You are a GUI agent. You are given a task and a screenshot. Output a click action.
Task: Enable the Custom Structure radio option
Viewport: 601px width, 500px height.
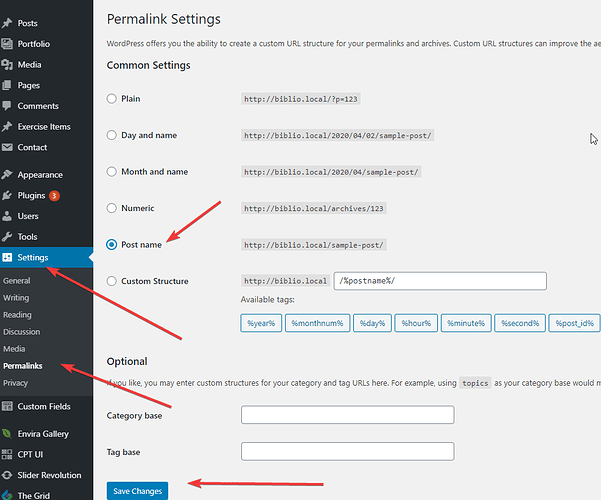point(112,281)
